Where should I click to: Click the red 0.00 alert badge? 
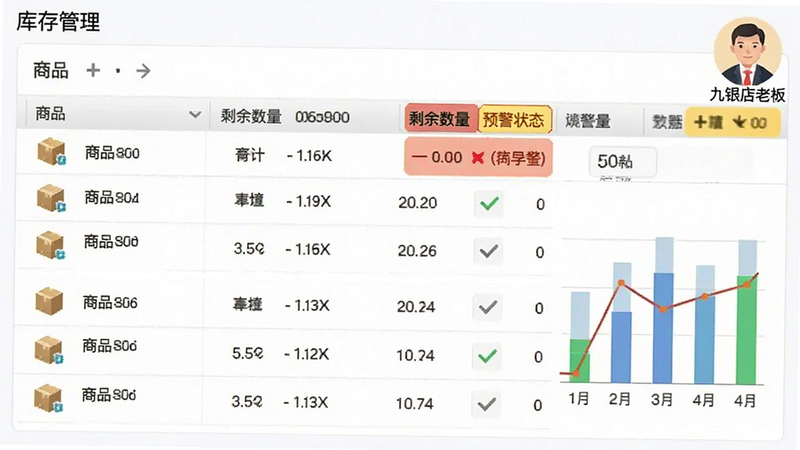[478, 157]
